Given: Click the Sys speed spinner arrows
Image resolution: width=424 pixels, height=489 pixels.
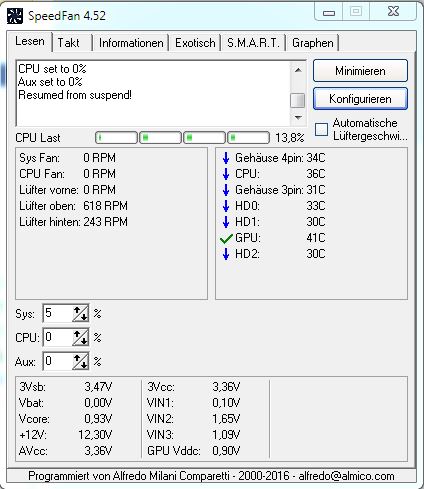Looking at the screenshot, I should 81,313.
